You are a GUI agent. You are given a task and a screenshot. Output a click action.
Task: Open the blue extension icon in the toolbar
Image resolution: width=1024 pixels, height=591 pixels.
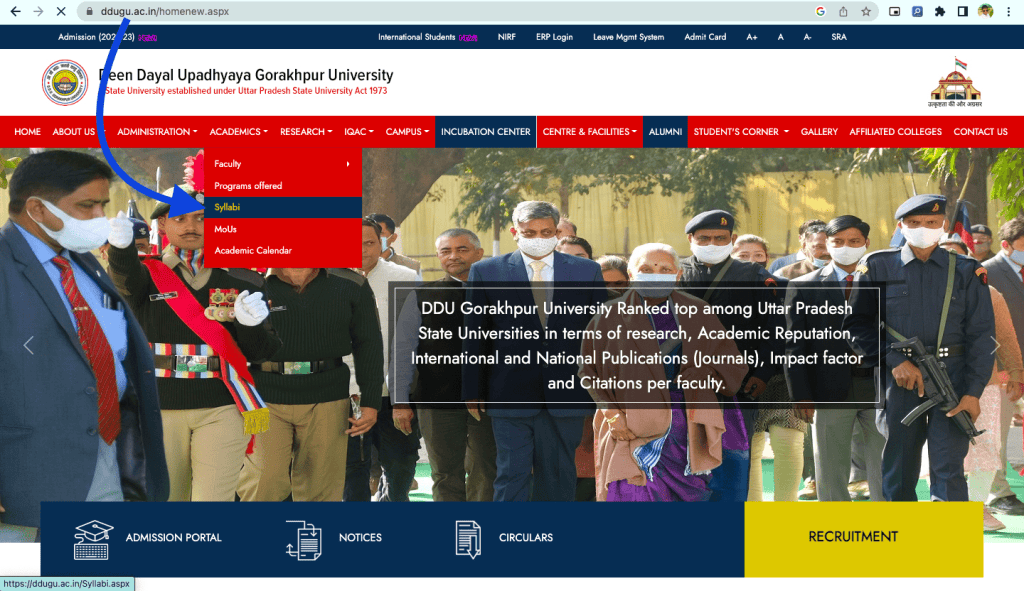click(x=917, y=11)
